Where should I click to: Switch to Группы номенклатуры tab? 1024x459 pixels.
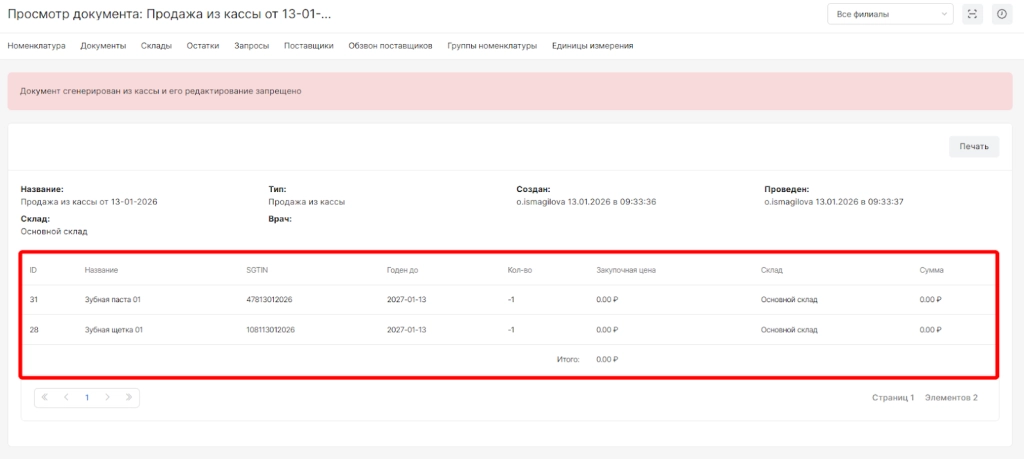point(492,46)
